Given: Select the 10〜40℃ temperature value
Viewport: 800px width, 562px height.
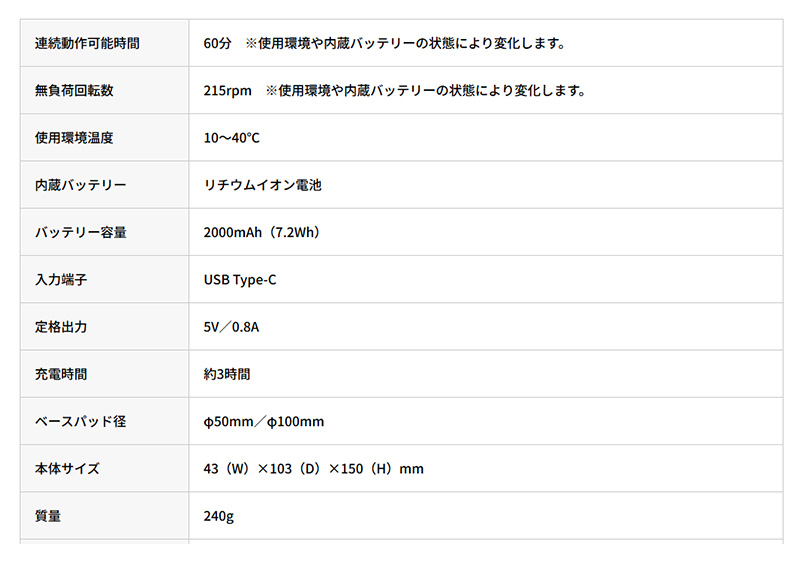Looking at the screenshot, I should [x=231, y=138].
